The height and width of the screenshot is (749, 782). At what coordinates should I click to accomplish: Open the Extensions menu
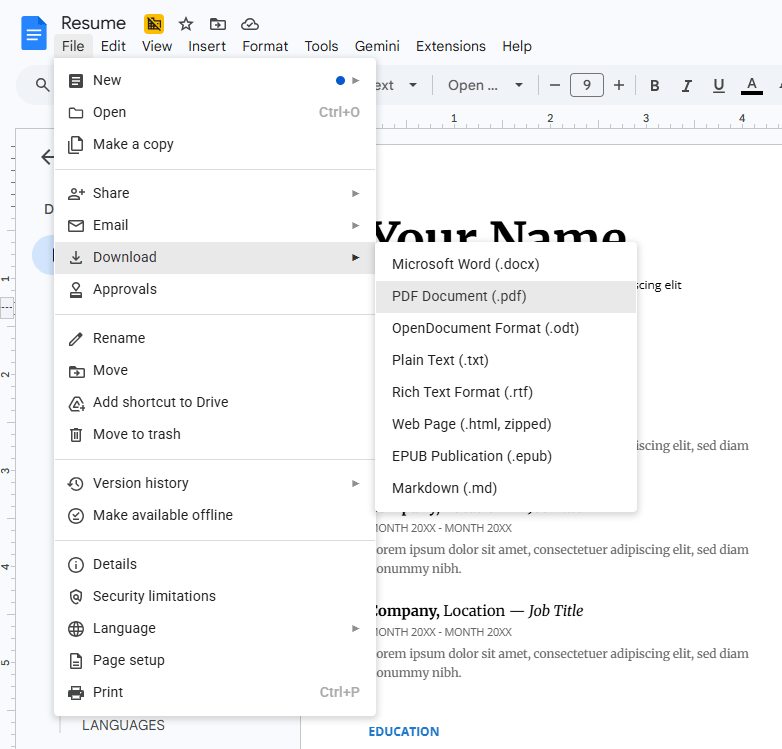(451, 46)
